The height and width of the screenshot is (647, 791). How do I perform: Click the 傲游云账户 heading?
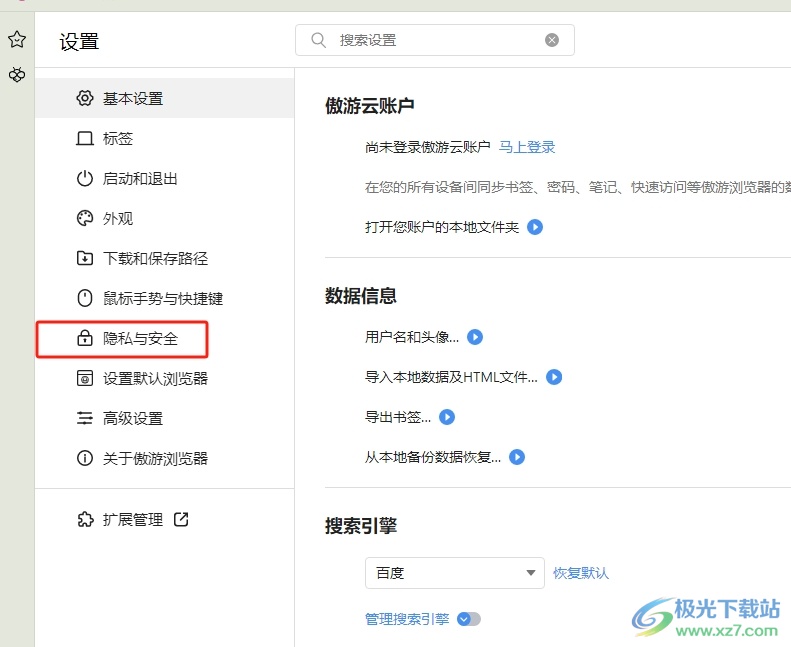click(x=370, y=106)
